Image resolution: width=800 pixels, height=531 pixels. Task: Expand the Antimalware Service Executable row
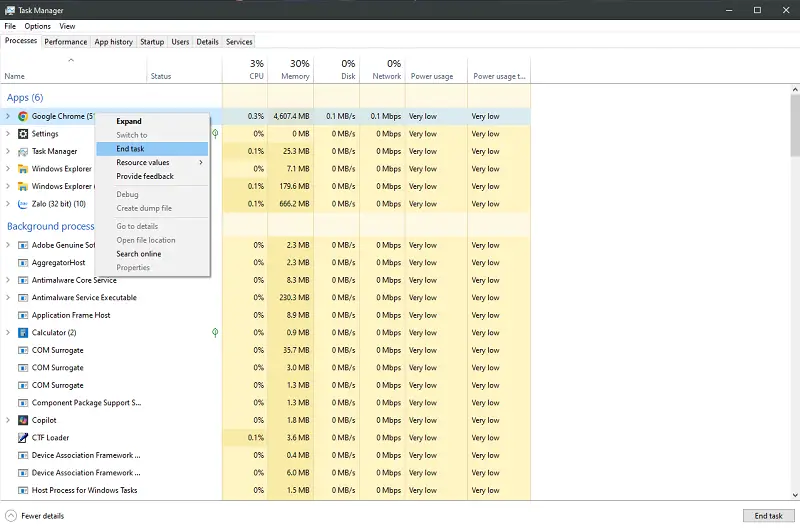point(8,298)
